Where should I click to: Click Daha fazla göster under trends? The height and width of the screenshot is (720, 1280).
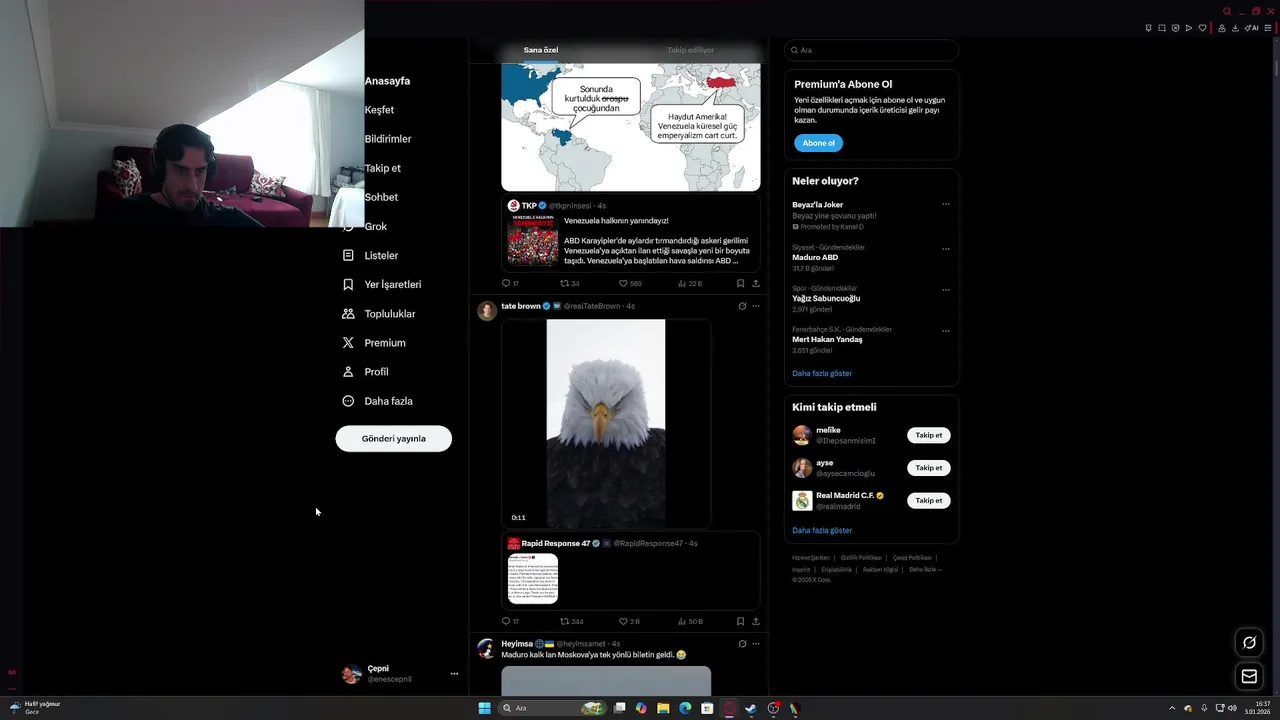point(822,373)
